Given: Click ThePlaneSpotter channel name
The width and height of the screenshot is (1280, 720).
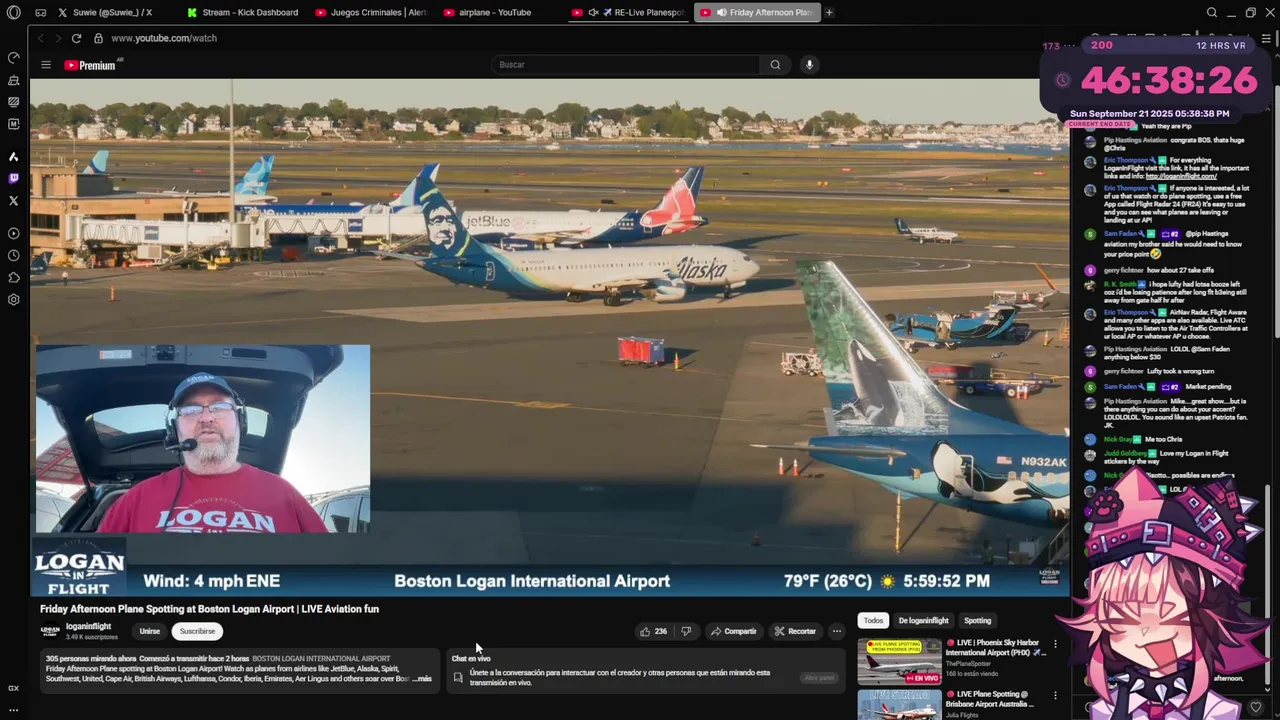Looking at the screenshot, I should coord(966,664).
